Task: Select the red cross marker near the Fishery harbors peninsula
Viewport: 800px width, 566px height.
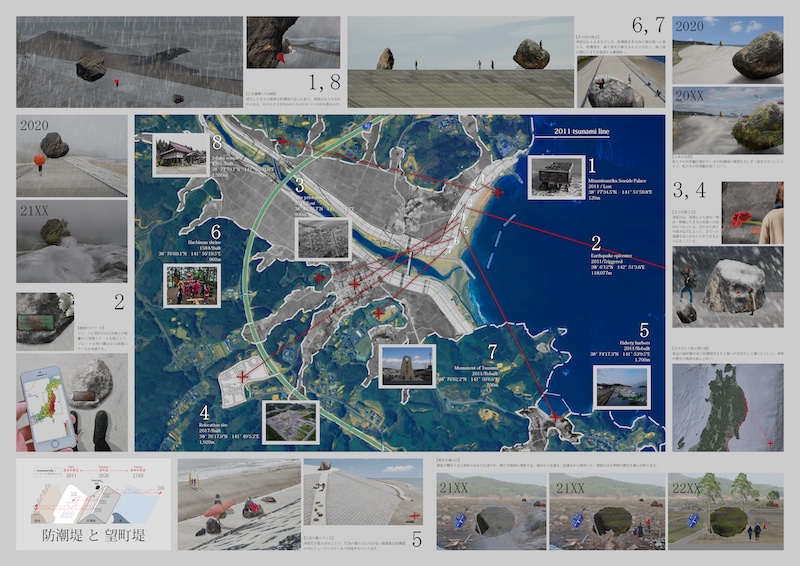Action: [x=554, y=415]
